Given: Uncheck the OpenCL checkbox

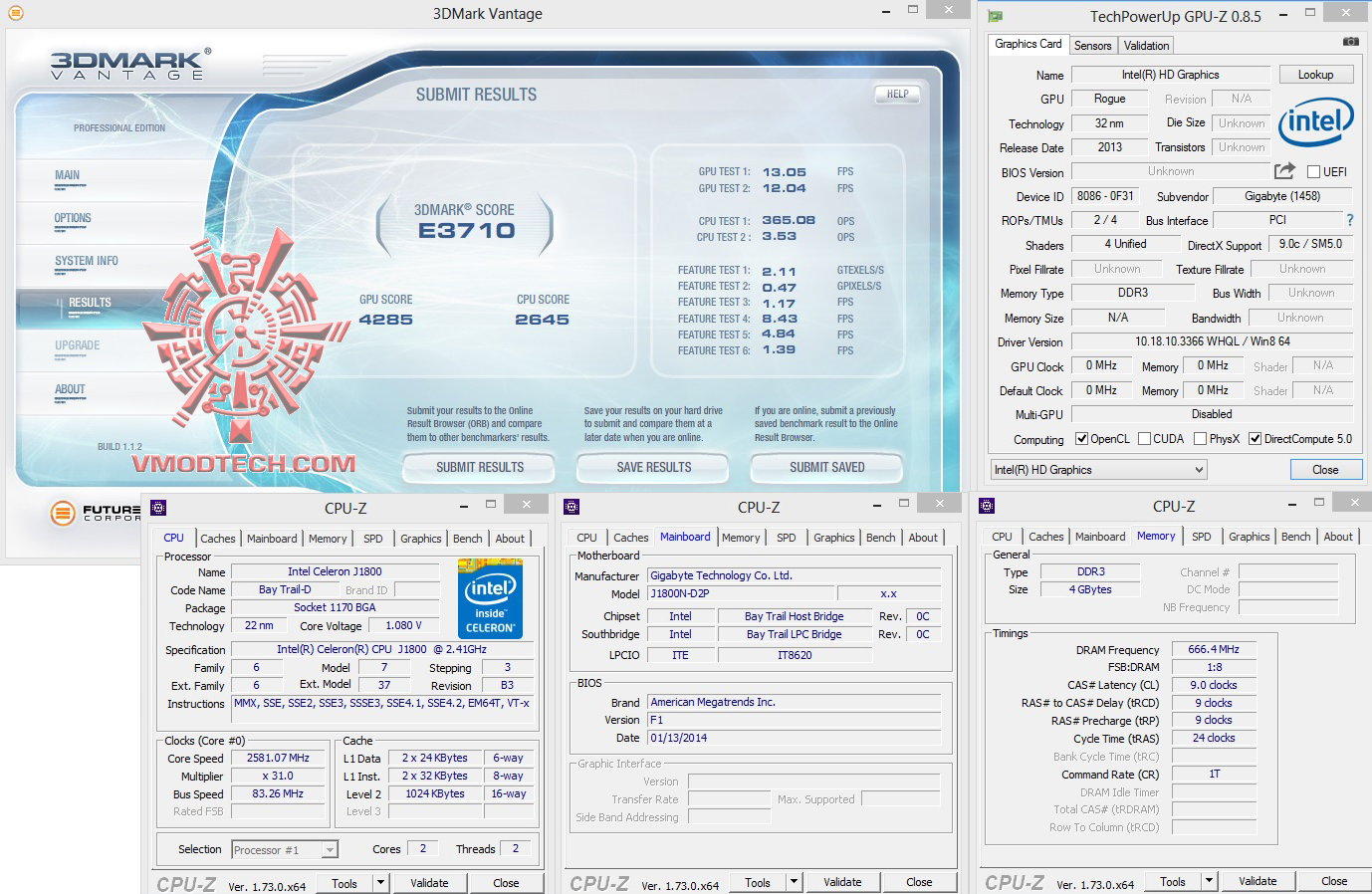Looking at the screenshot, I should 1082,439.
